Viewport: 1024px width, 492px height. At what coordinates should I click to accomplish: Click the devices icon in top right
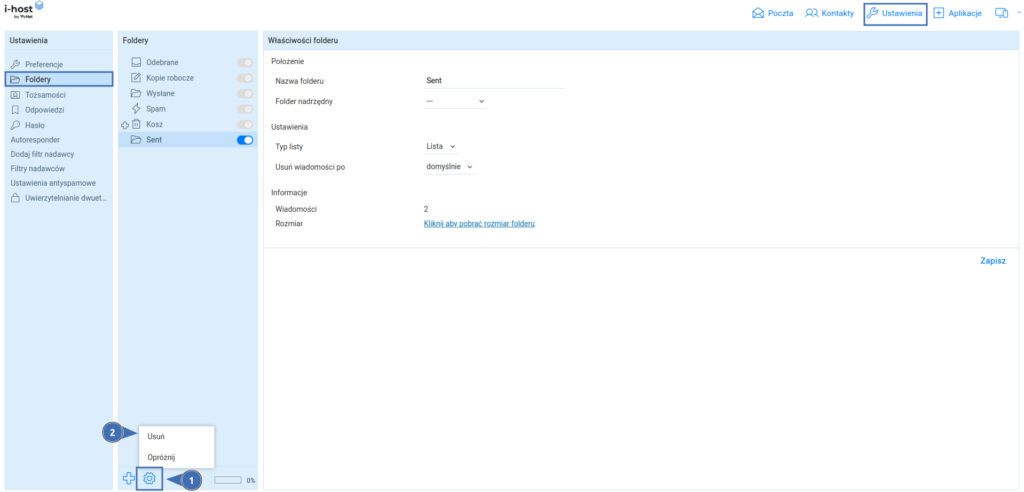coord(1001,13)
